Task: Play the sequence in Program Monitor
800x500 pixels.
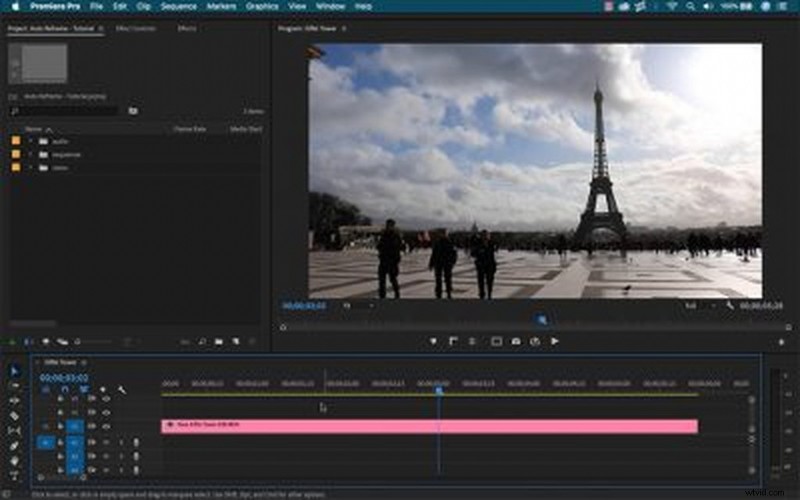Action: [554, 341]
